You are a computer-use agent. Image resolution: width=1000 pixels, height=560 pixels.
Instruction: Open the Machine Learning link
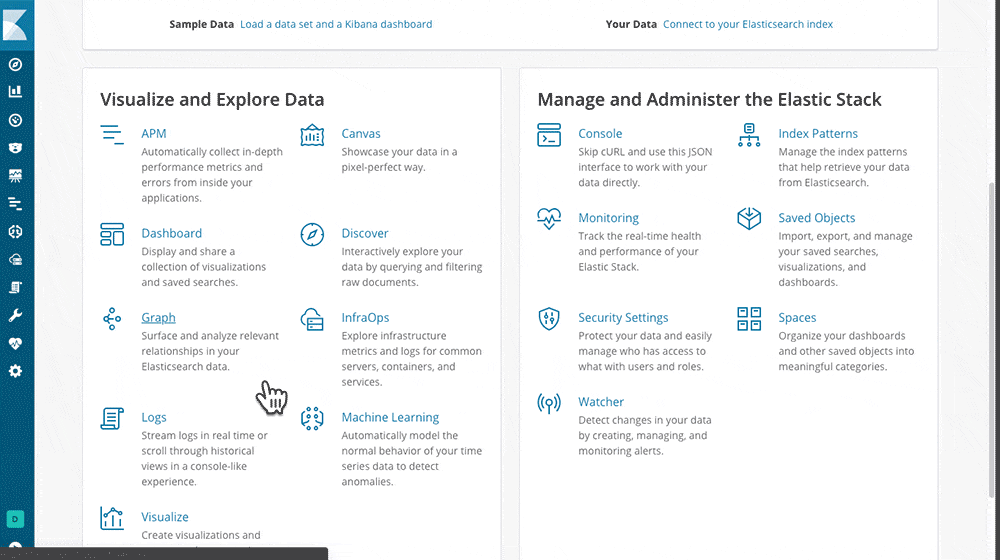click(390, 417)
